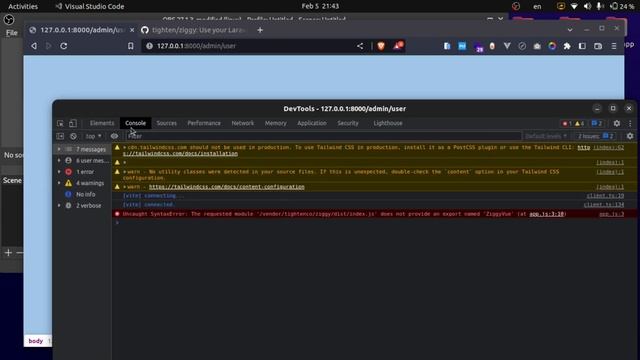This screenshot has width=640, height=360.
Task: Select the Console tab
Action: (135, 123)
